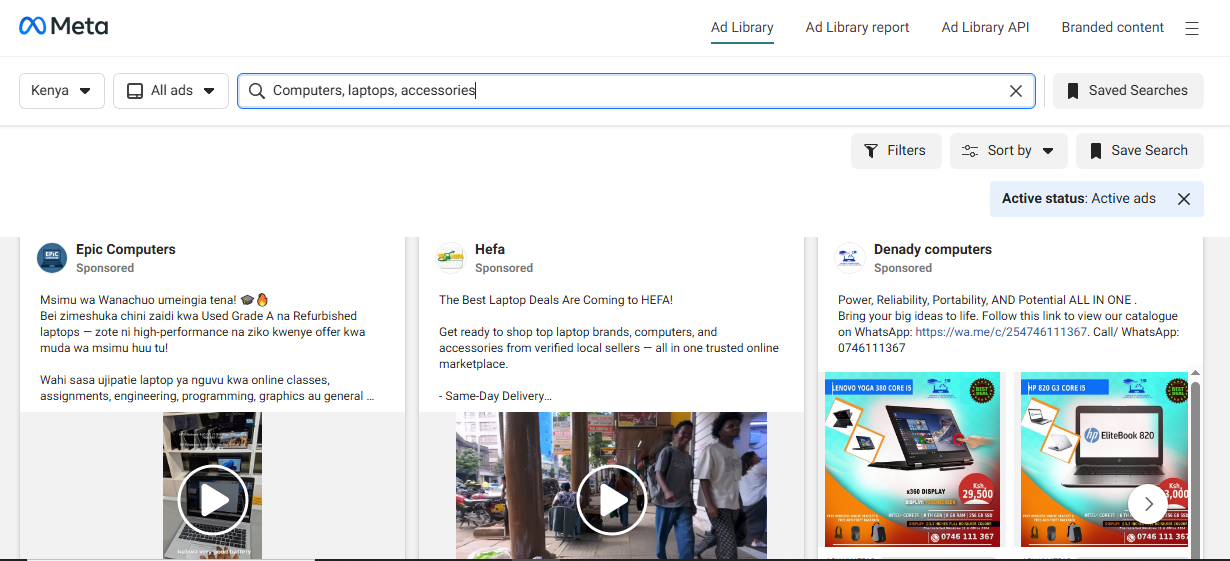The image size is (1230, 561).
Task: Click Save Search button
Action: pyautogui.click(x=1140, y=151)
